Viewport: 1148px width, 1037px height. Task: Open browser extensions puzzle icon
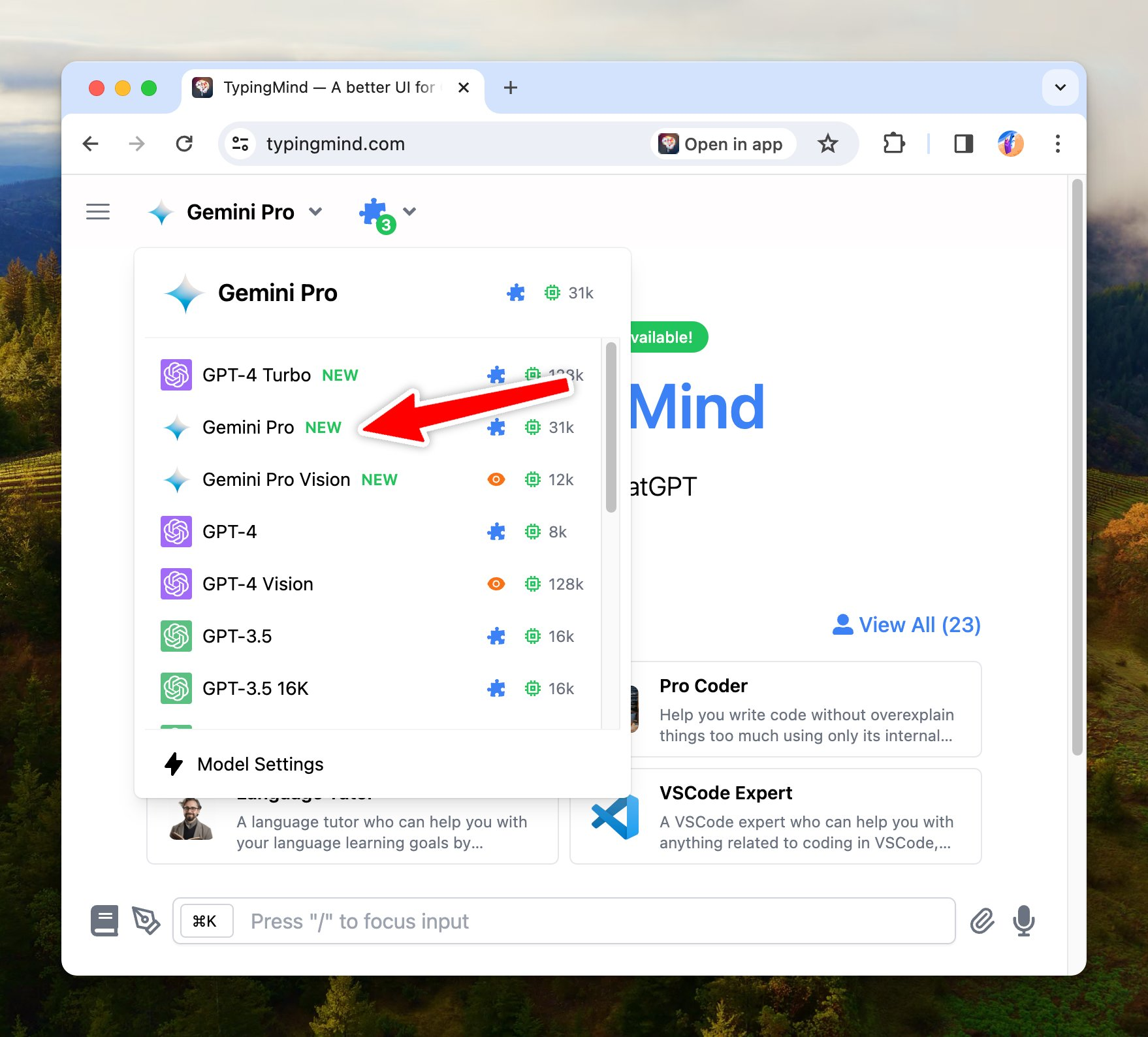point(893,144)
